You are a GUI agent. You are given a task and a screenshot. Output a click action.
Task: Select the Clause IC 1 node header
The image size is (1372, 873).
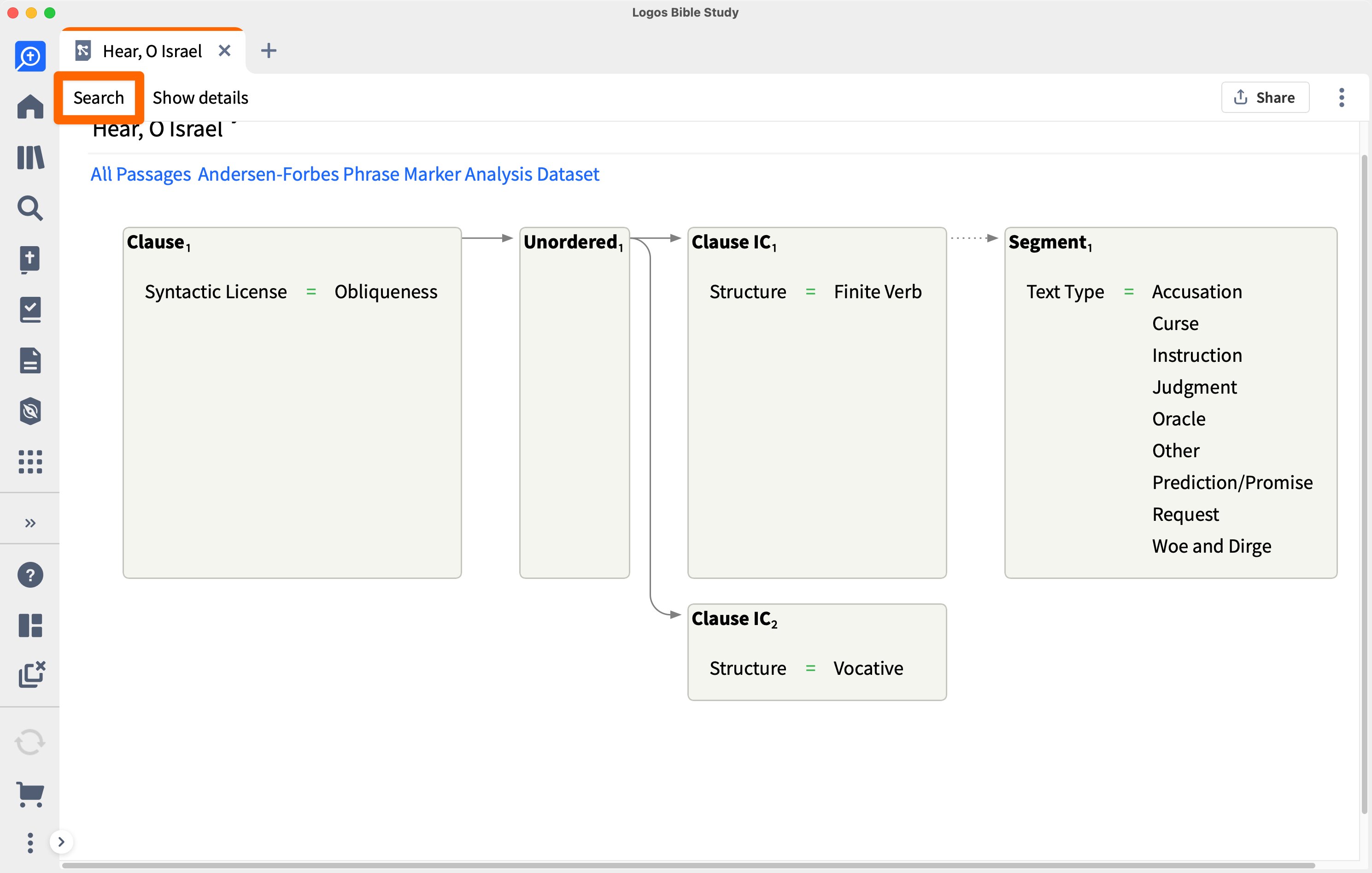(x=734, y=242)
